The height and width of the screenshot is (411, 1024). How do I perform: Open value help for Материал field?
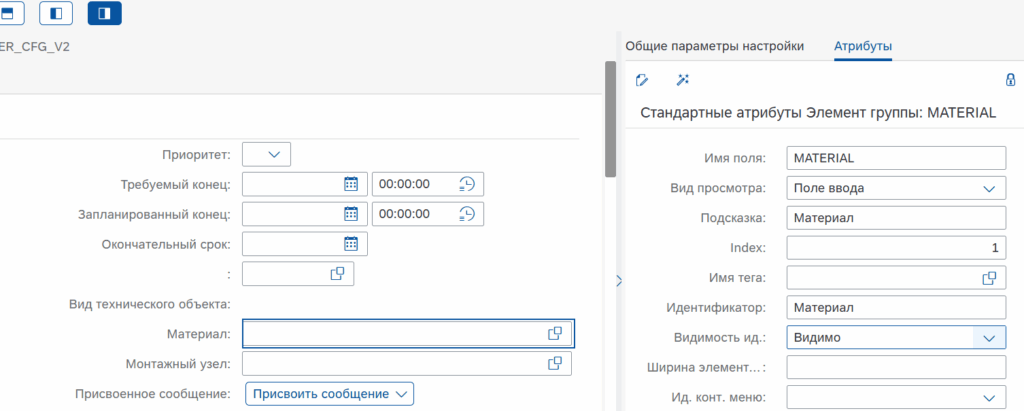pyautogui.click(x=554, y=334)
